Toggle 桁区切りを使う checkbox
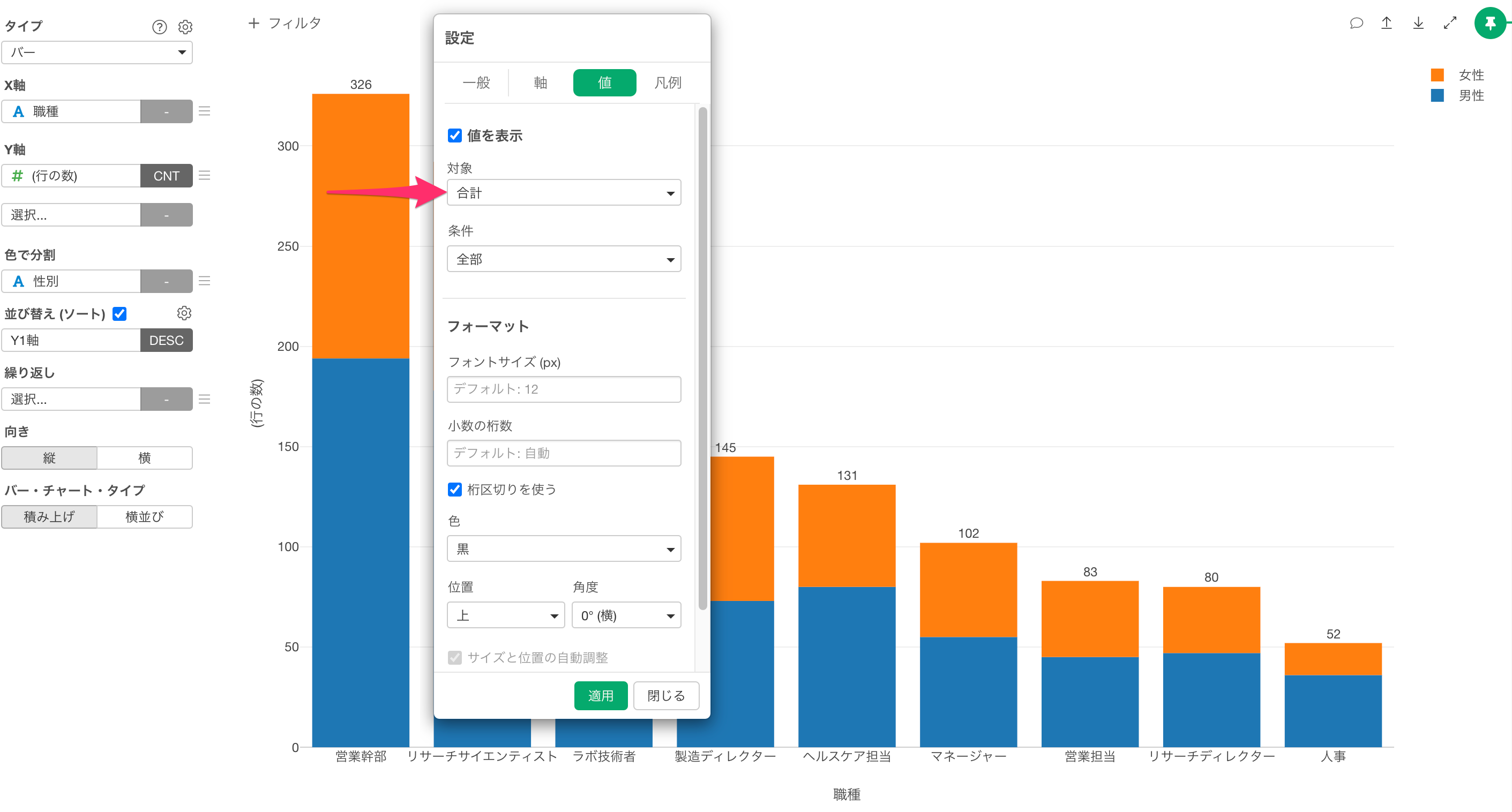Image resolution: width=1512 pixels, height=812 pixels. (455, 490)
